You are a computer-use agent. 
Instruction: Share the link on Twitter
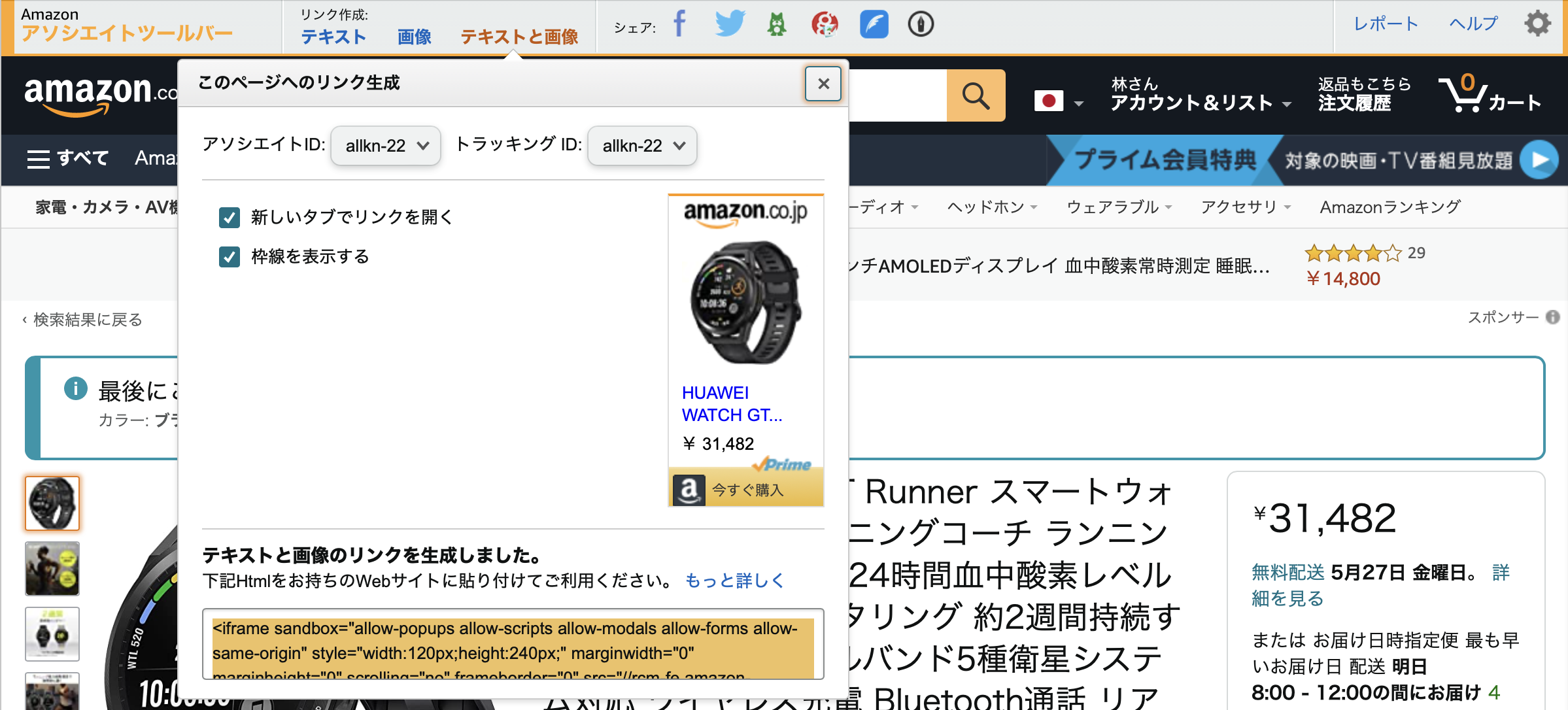[x=729, y=24]
